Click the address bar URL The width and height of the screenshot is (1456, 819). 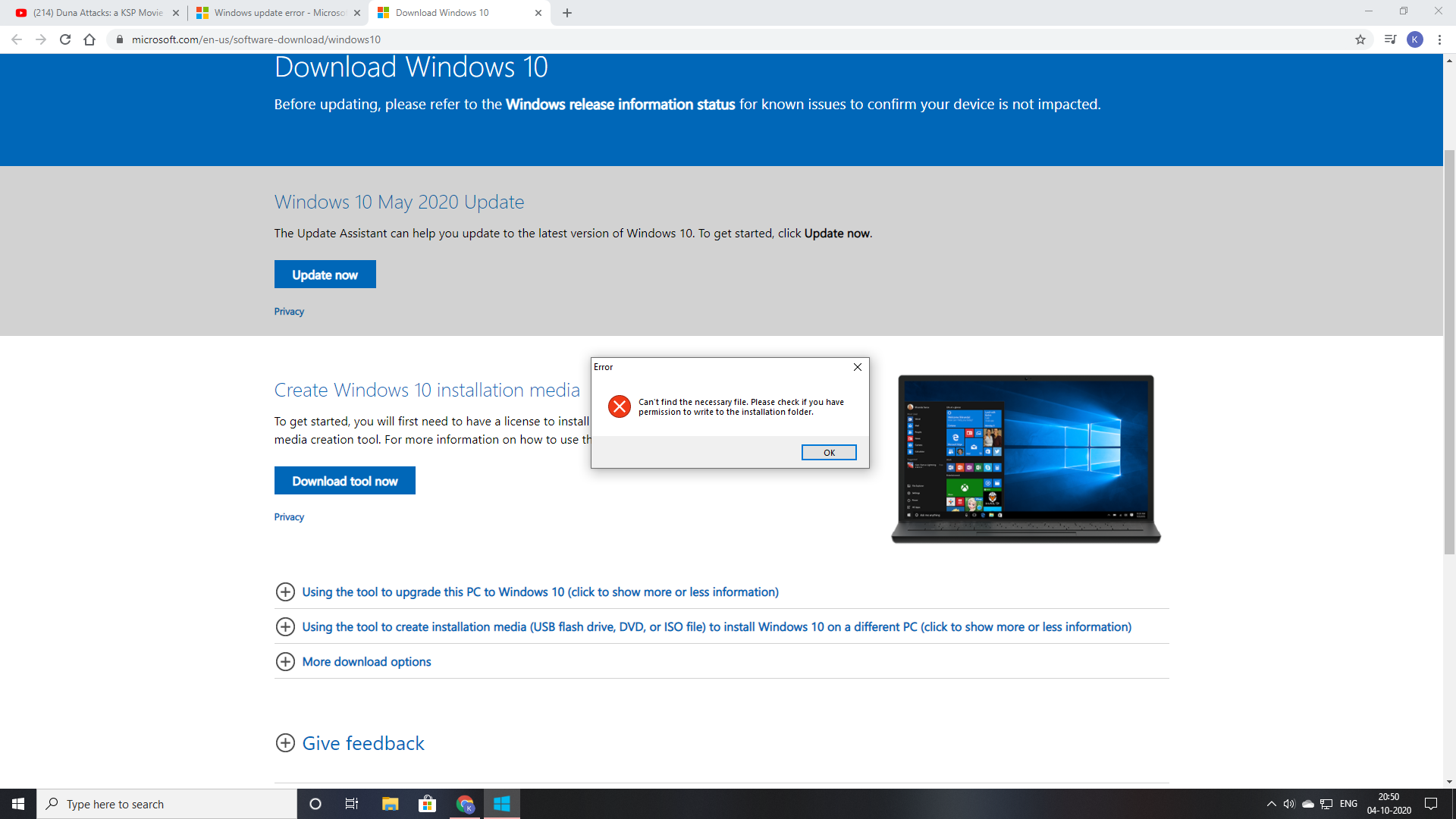pyautogui.click(x=256, y=39)
